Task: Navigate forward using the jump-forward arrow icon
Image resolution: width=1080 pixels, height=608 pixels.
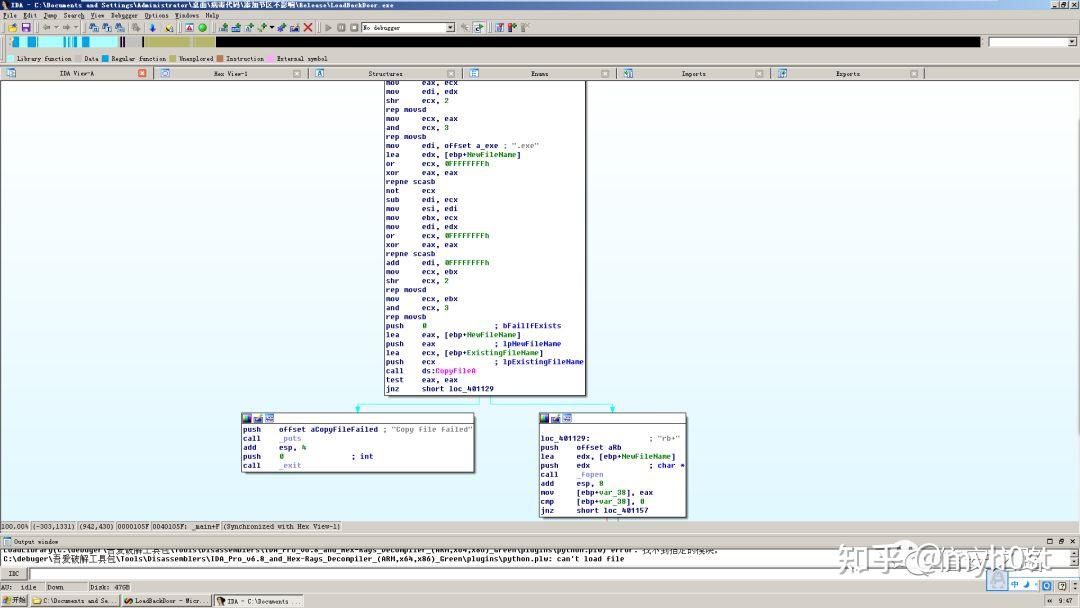Action: (65, 28)
